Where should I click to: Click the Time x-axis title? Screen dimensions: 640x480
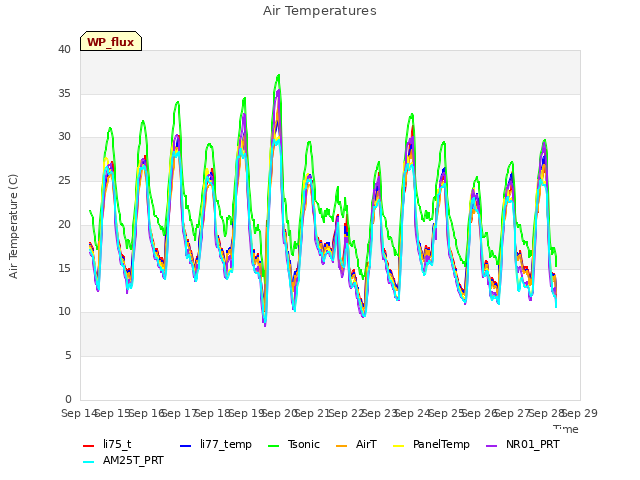566,429
